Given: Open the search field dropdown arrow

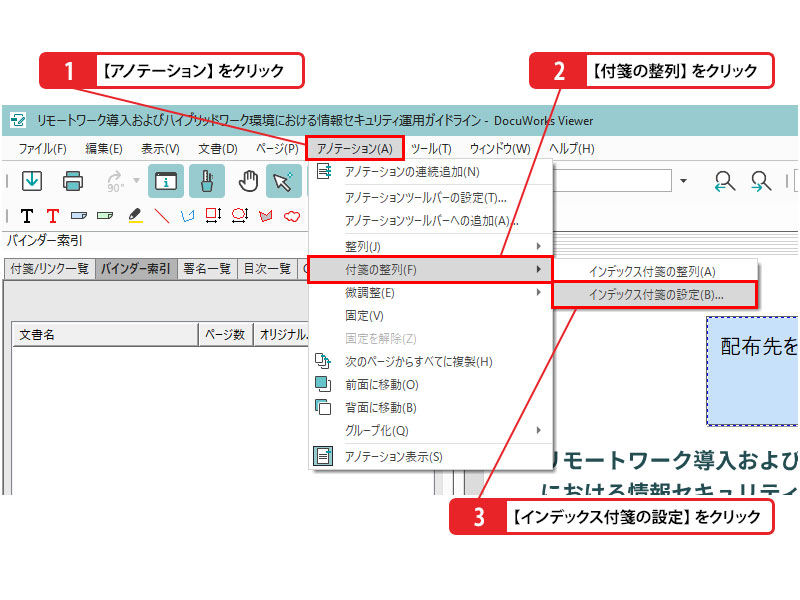Looking at the screenshot, I should (683, 181).
